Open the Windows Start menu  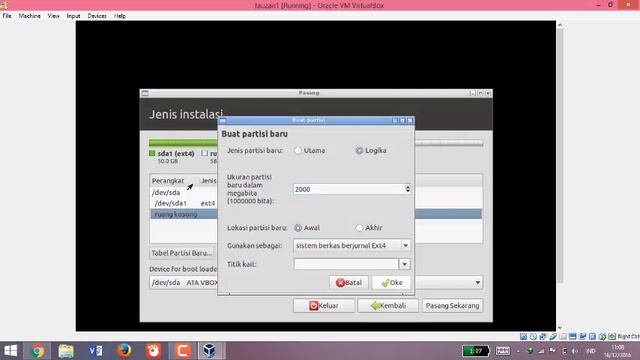(x=11, y=351)
